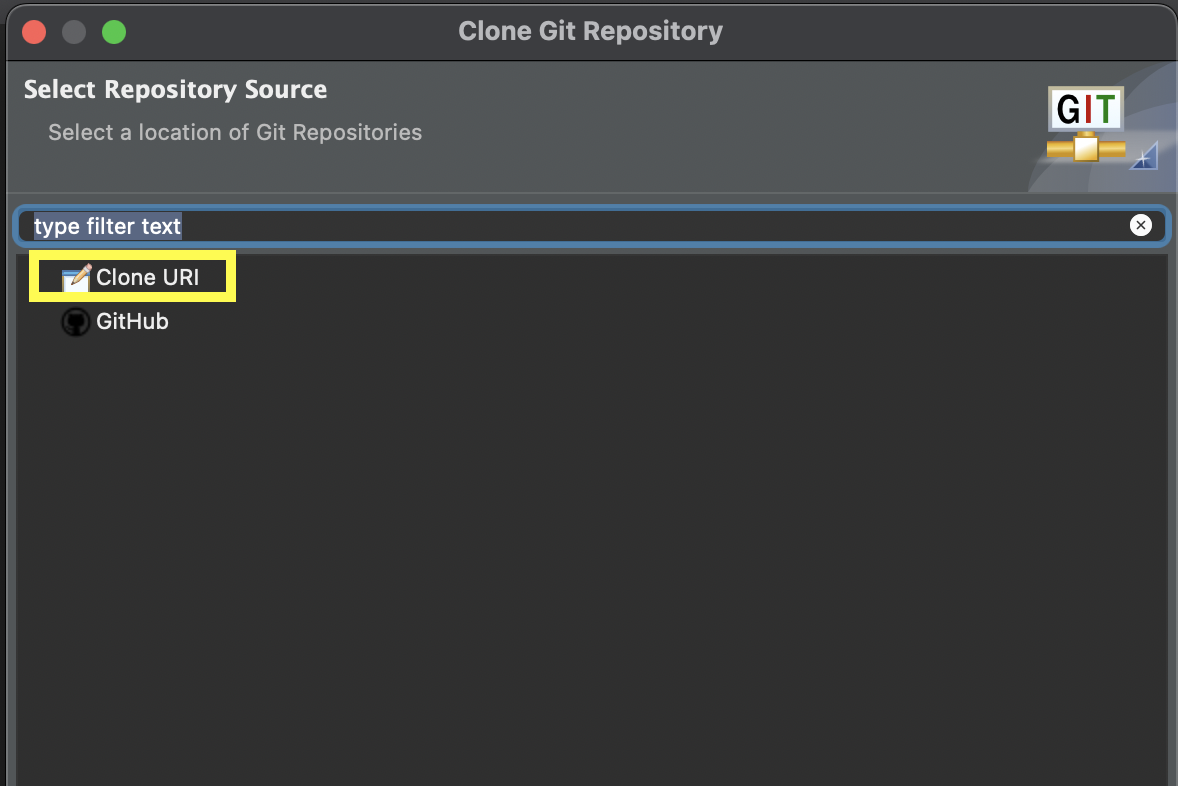Click the Clone URI pencil icon
1178x786 pixels.
(76, 278)
